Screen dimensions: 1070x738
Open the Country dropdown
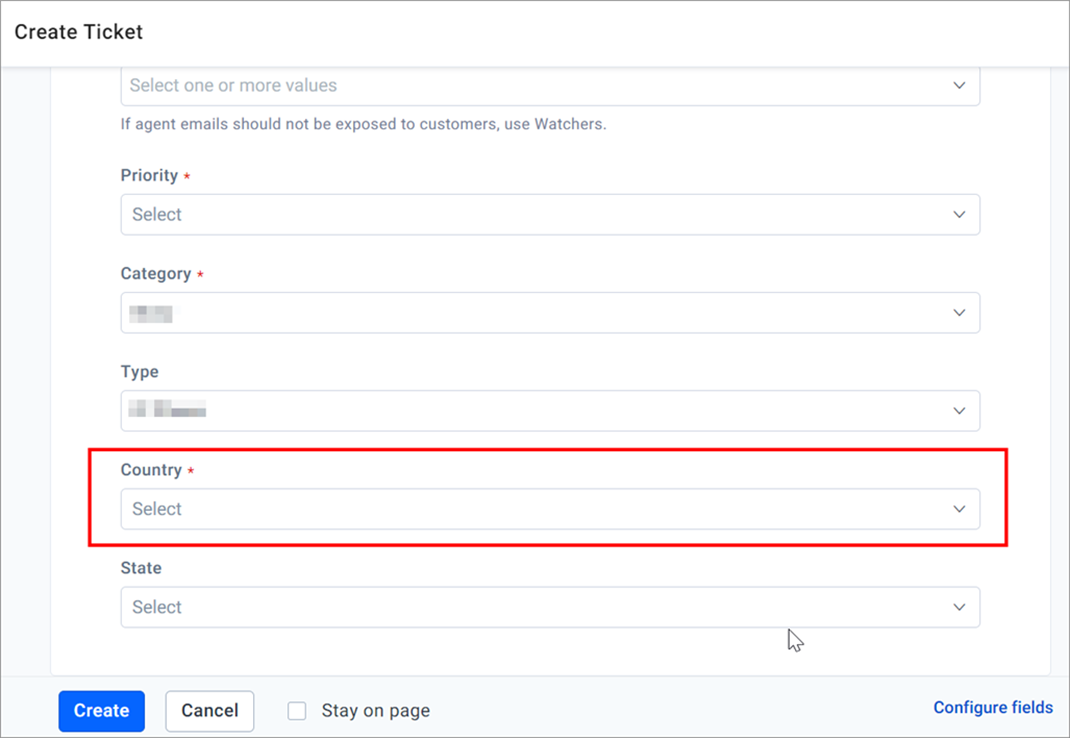[550, 509]
